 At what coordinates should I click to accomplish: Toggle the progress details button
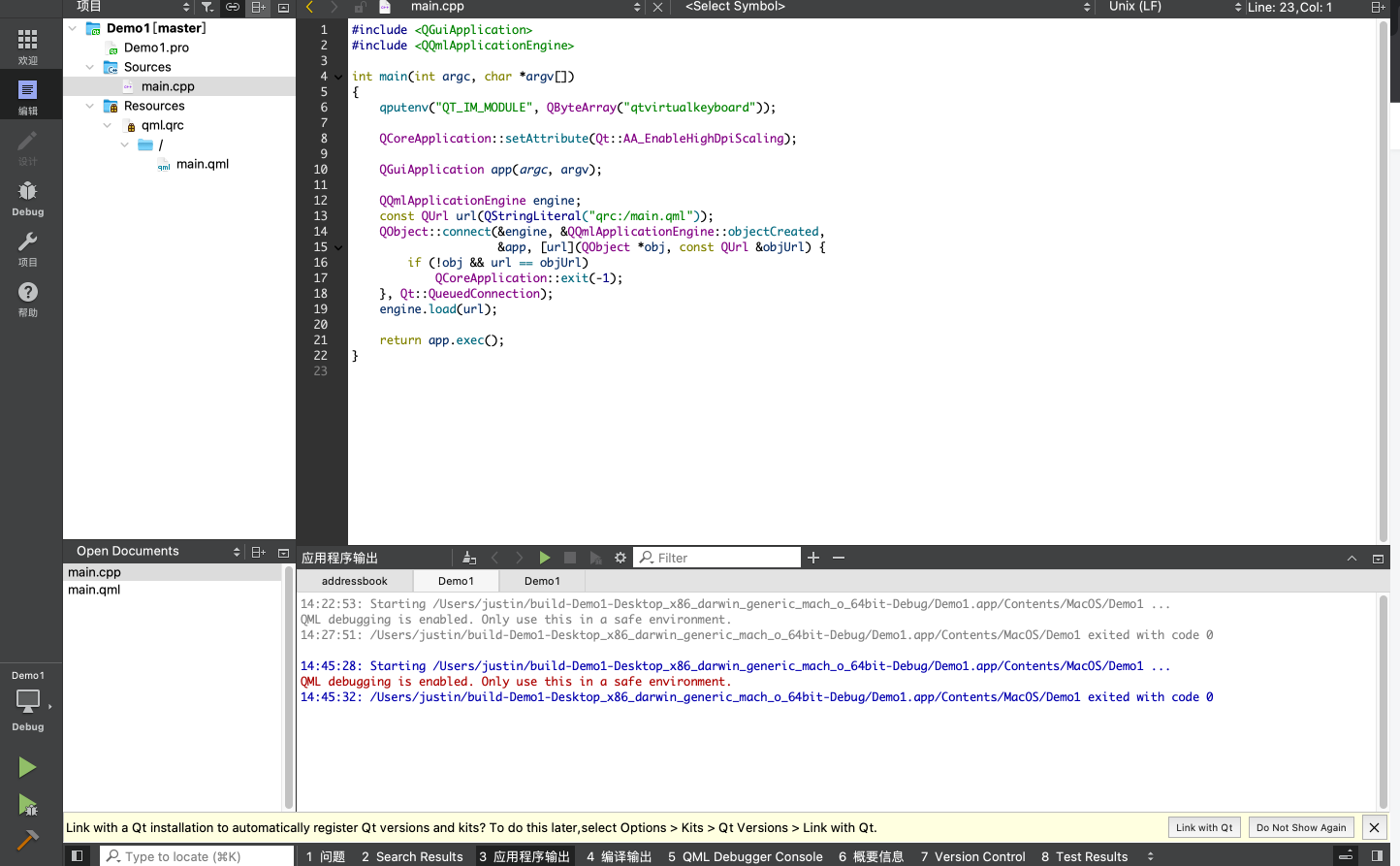pyautogui.click(x=1346, y=856)
